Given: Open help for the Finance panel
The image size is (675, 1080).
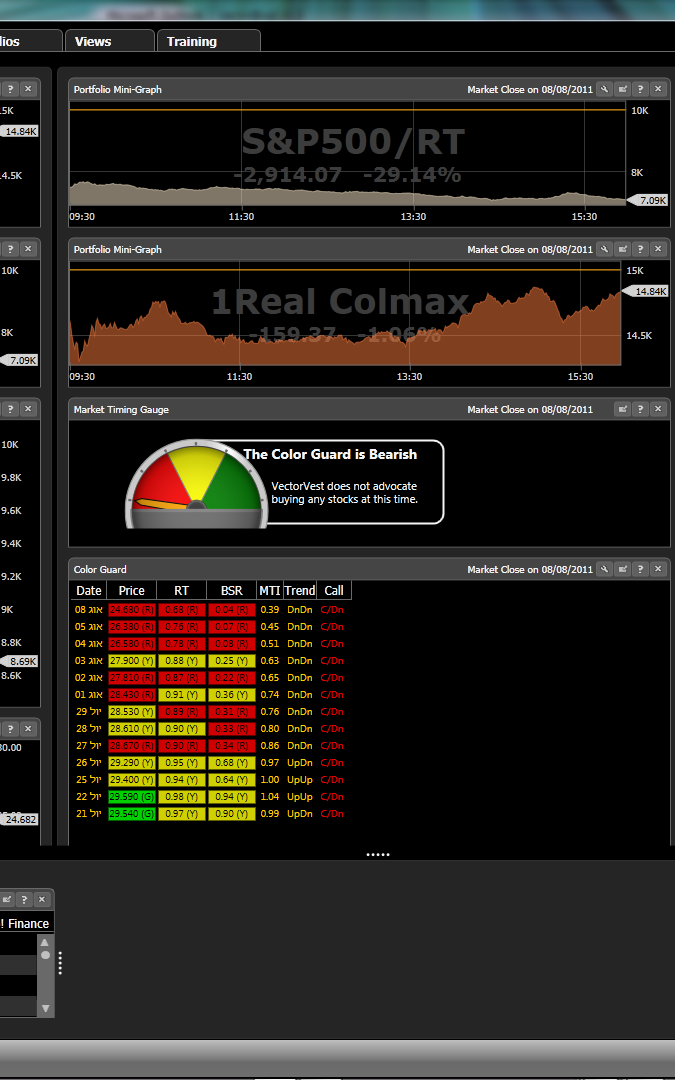Looking at the screenshot, I should click(x=24, y=899).
